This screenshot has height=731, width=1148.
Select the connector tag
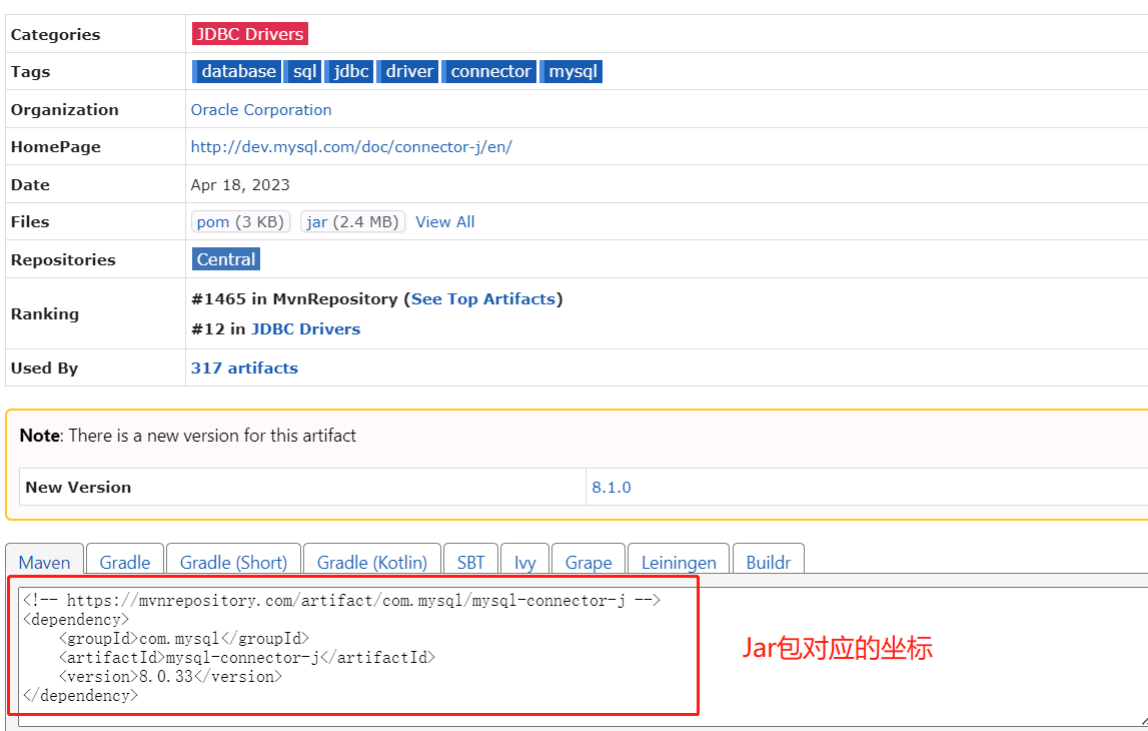(490, 71)
